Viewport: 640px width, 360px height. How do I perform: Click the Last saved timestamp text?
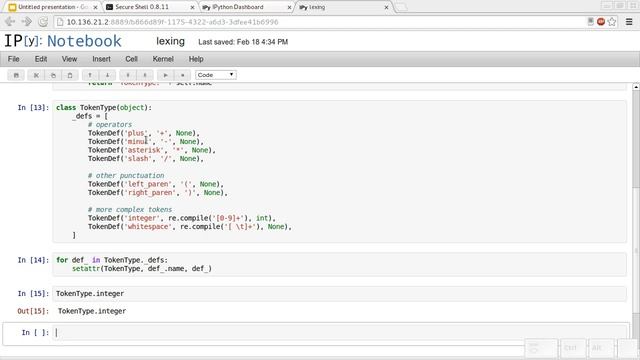tap(243, 42)
